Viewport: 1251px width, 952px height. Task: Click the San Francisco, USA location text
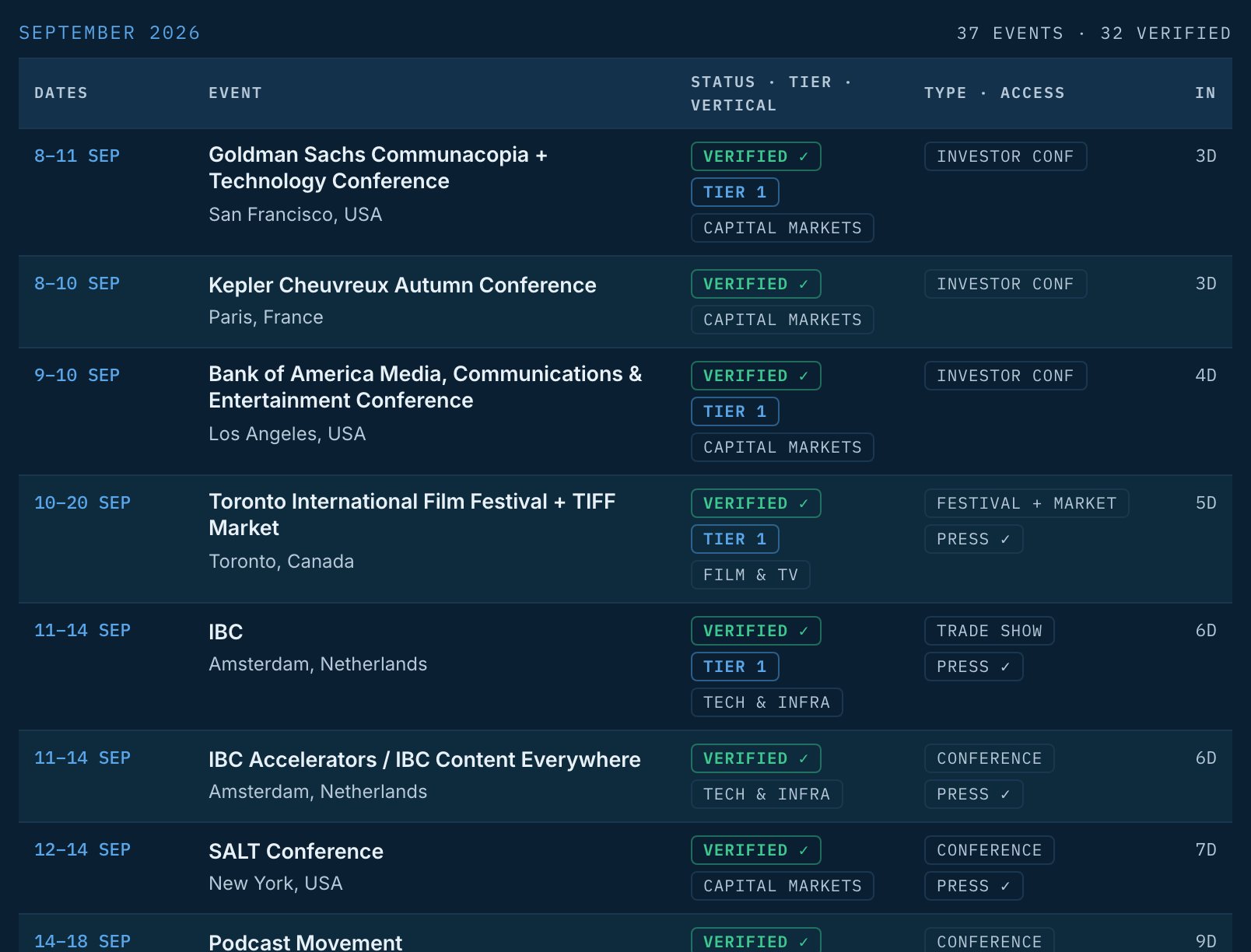(295, 215)
